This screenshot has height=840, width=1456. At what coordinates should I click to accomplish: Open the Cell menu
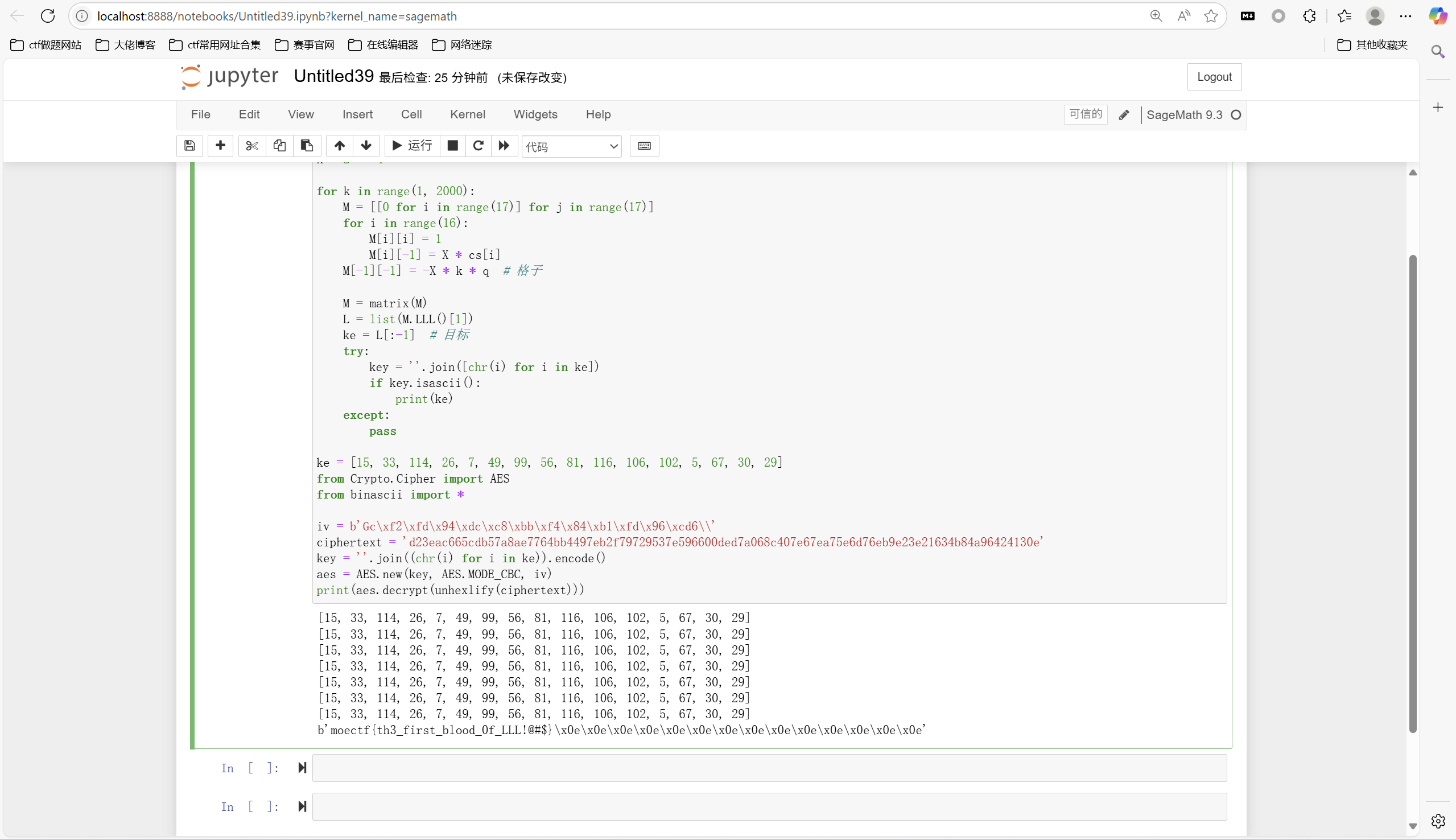click(x=411, y=114)
